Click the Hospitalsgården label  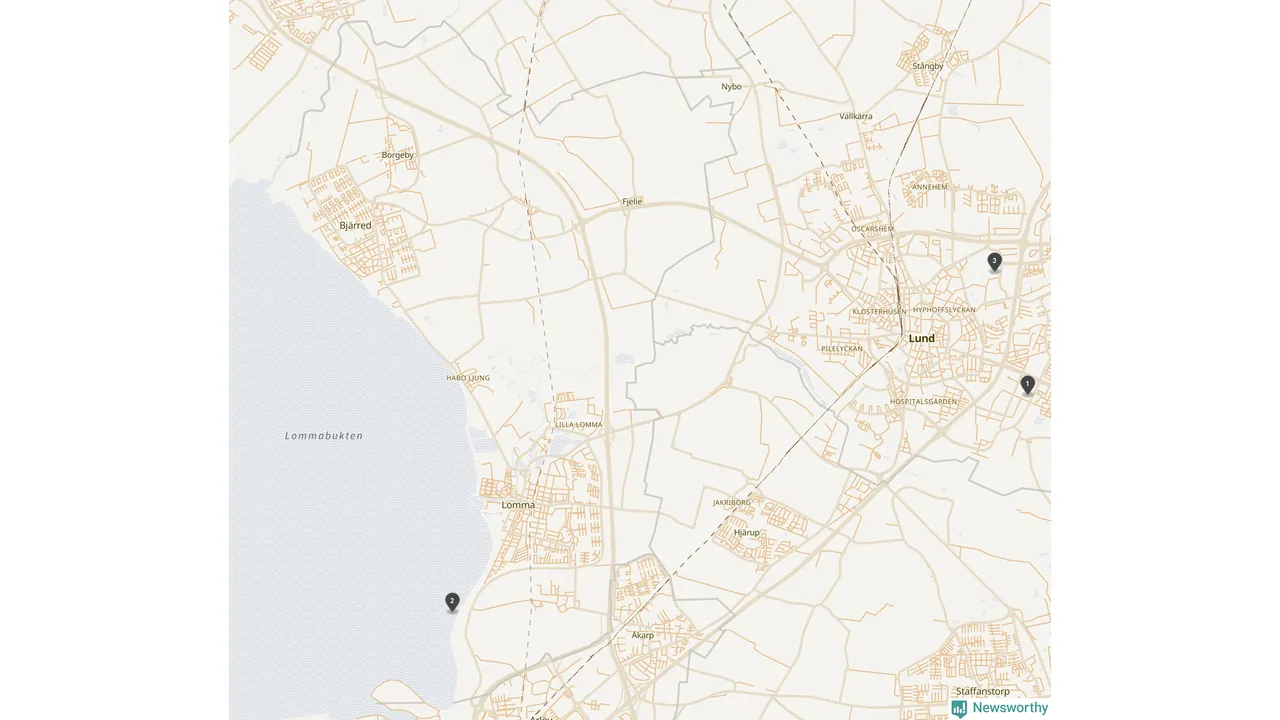(x=923, y=401)
